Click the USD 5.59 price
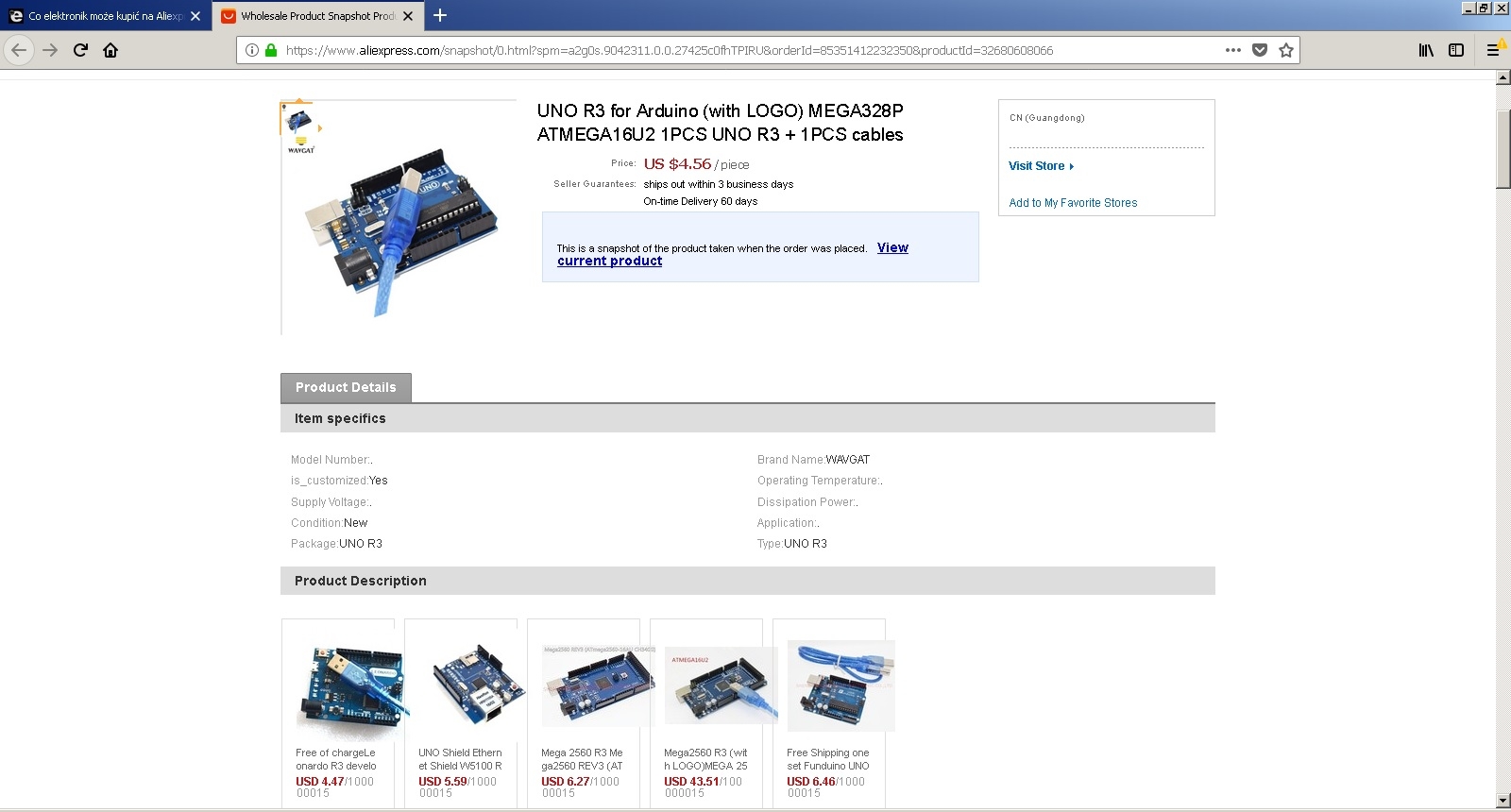The image size is (1511, 812). click(442, 782)
